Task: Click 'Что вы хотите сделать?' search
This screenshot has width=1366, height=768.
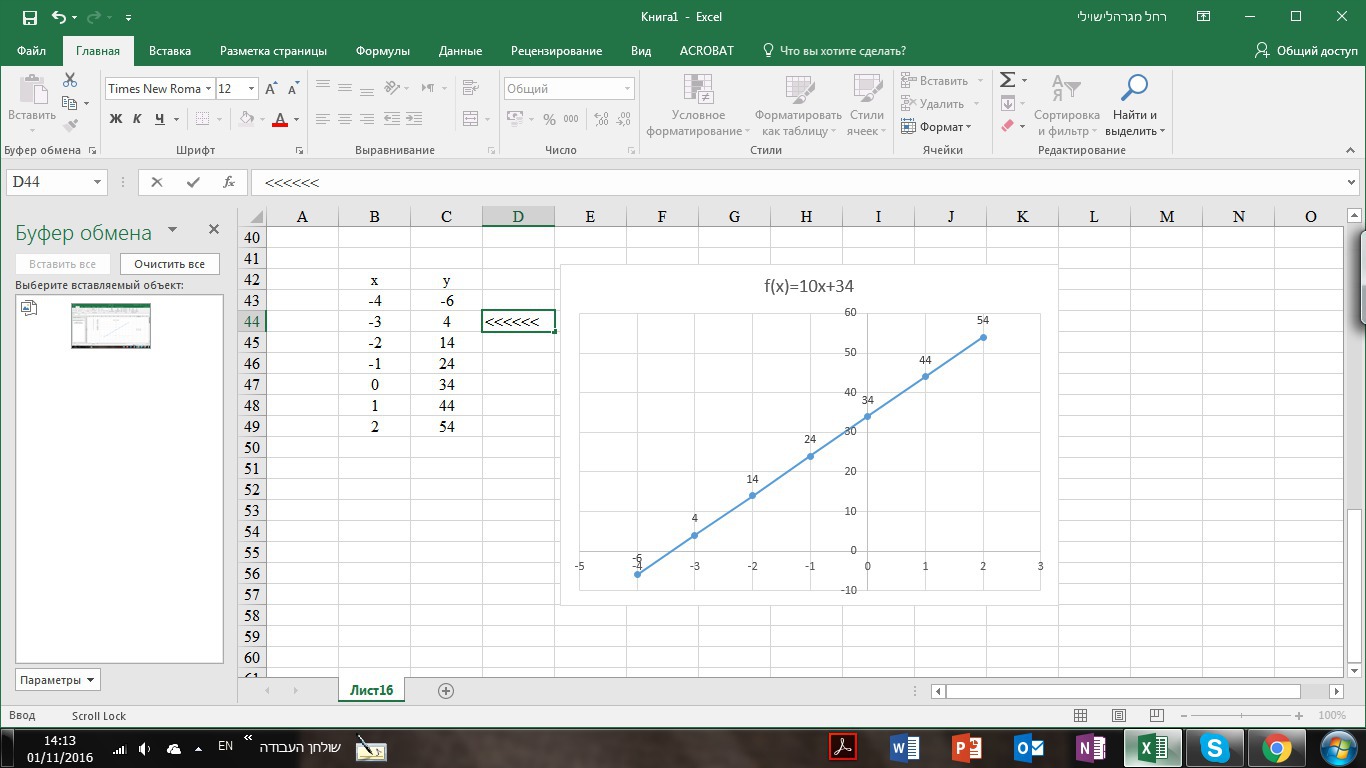Action: (834, 51)
